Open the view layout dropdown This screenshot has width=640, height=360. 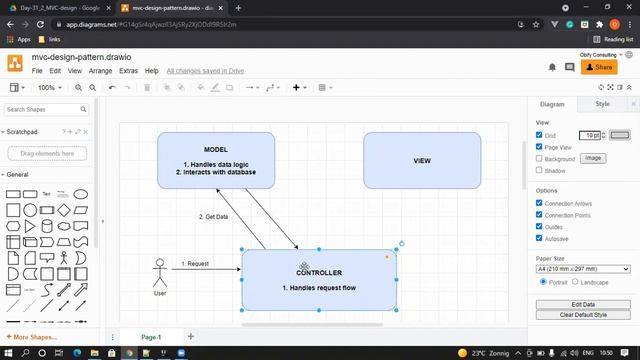coord(17,88)
